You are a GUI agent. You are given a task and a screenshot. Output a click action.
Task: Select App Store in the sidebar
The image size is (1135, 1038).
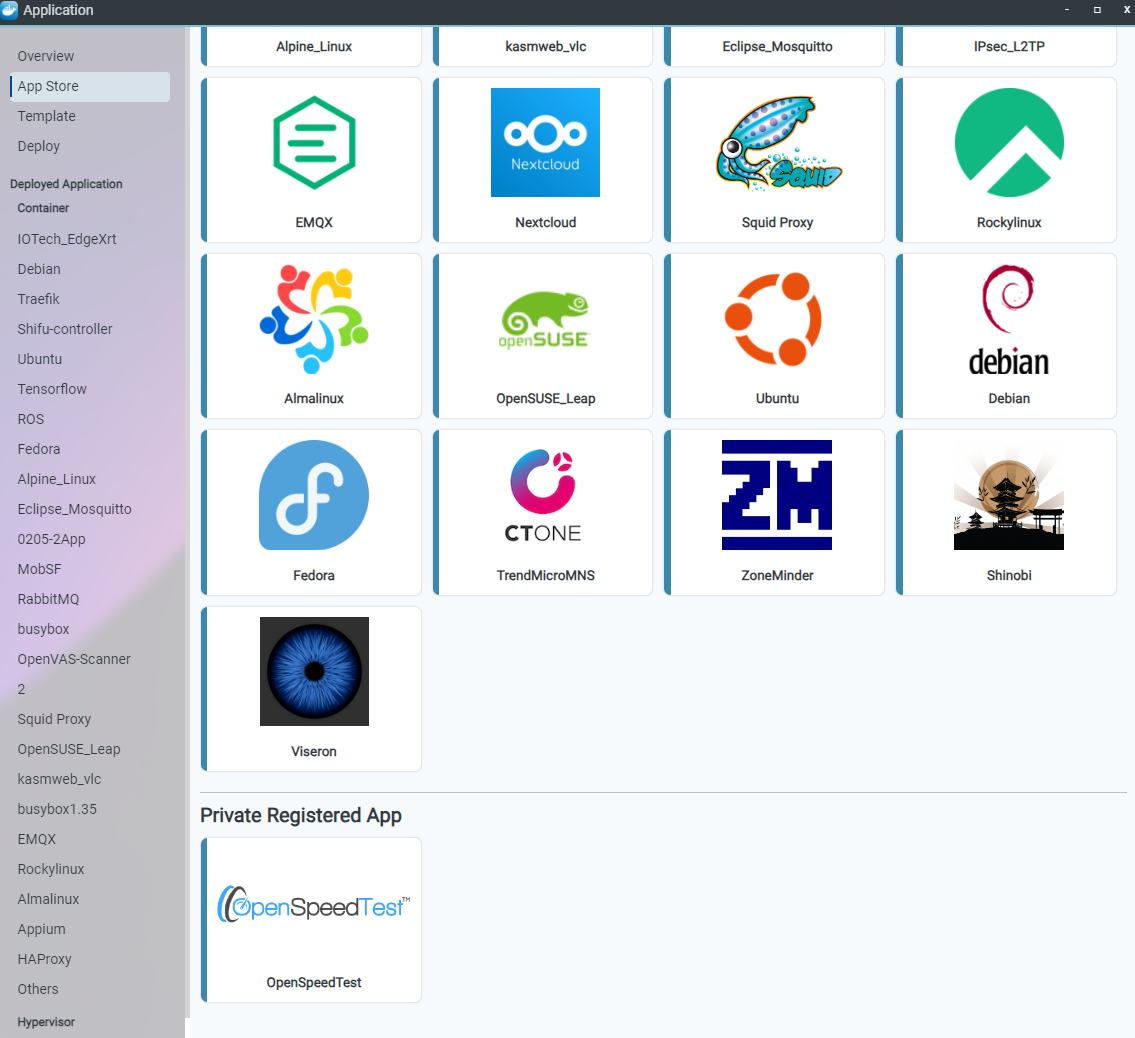[x=90, y=86]
